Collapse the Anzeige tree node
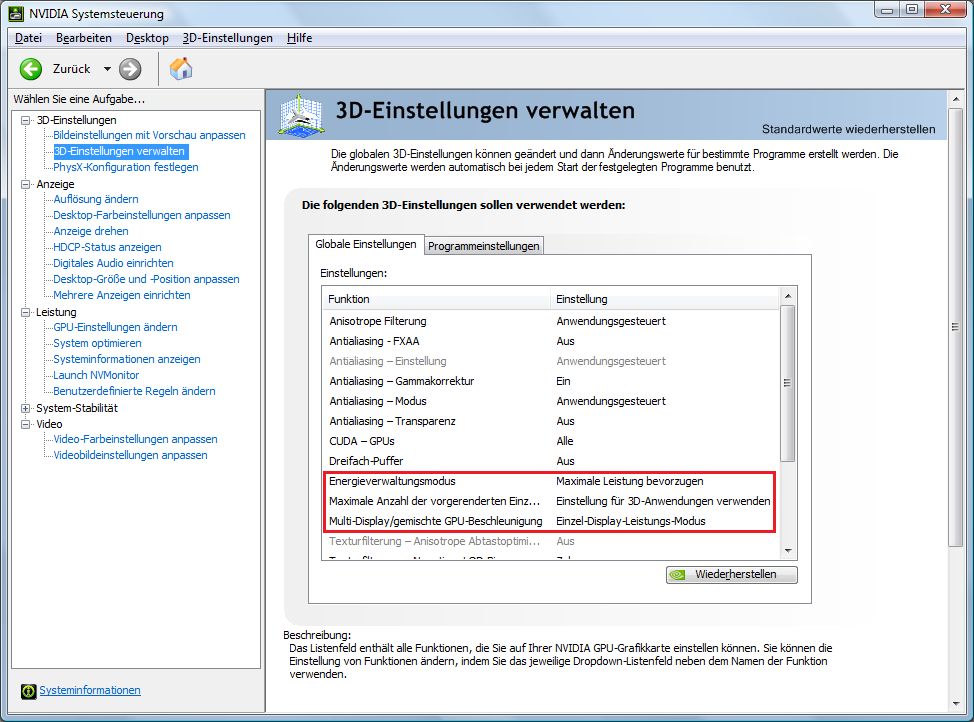This screenshot has width=974, height=722. (x=25, y=184)
